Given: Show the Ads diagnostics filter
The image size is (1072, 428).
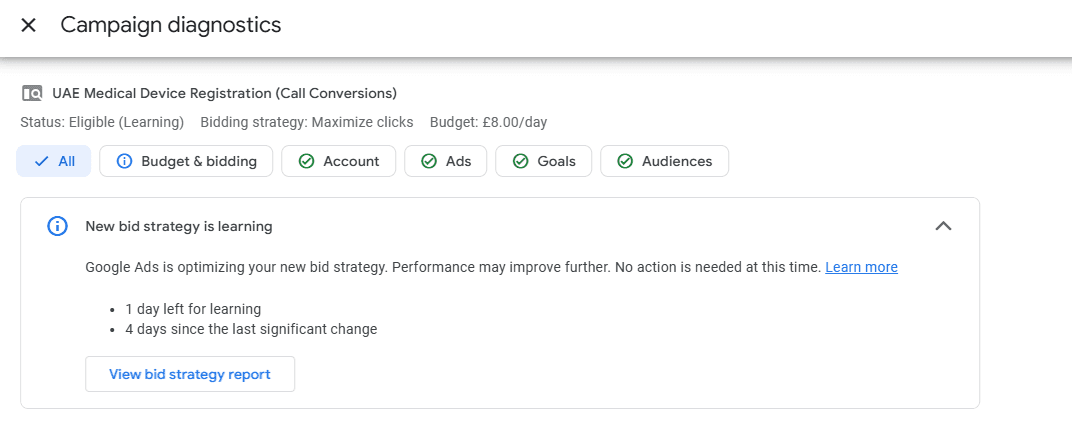Looking at the screenshot, I should click(x=446, y=161).
